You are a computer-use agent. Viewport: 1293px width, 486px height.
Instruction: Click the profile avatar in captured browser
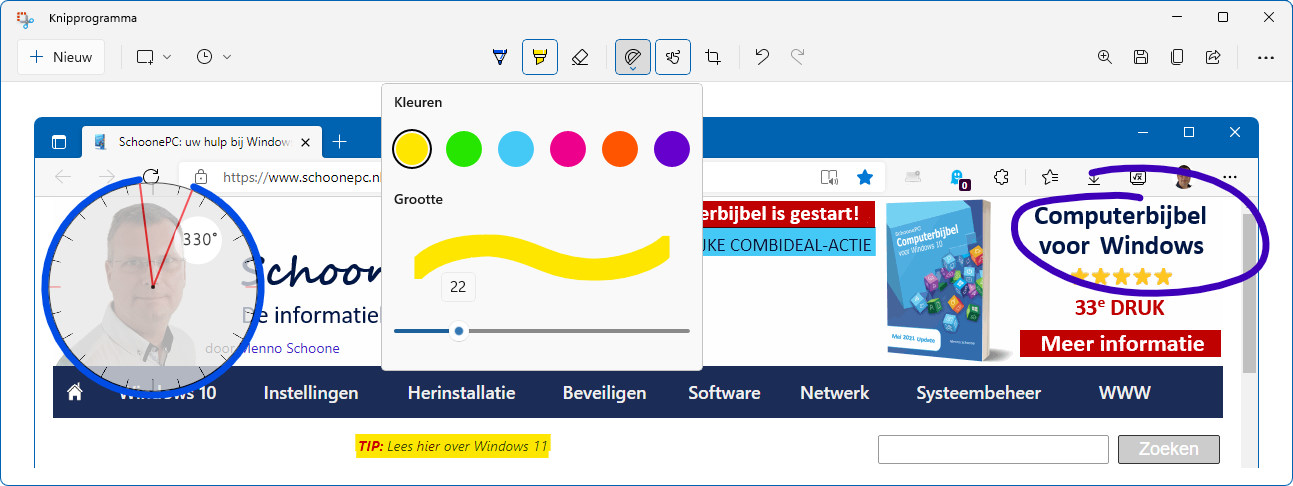coord(1184,177)
